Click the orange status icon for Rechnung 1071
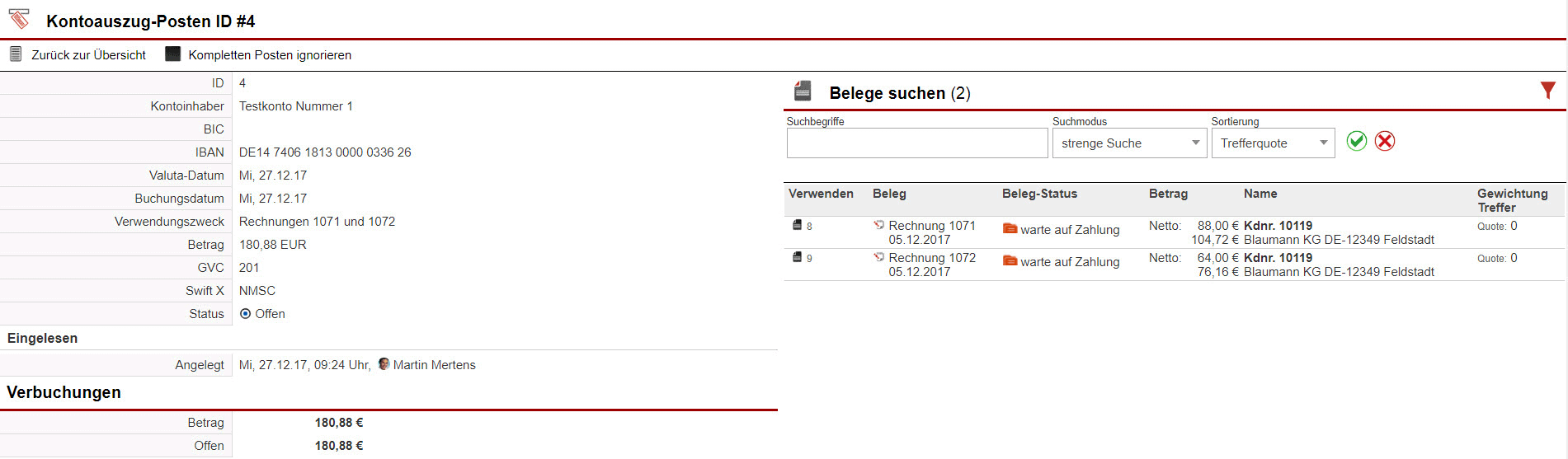The width and height of the screenshot is (1568, 459). [1010, 229]
